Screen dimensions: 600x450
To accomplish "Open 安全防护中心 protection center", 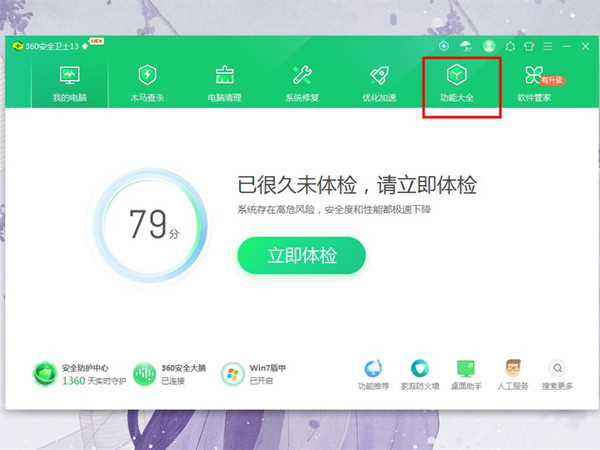I will click(45, 374).
